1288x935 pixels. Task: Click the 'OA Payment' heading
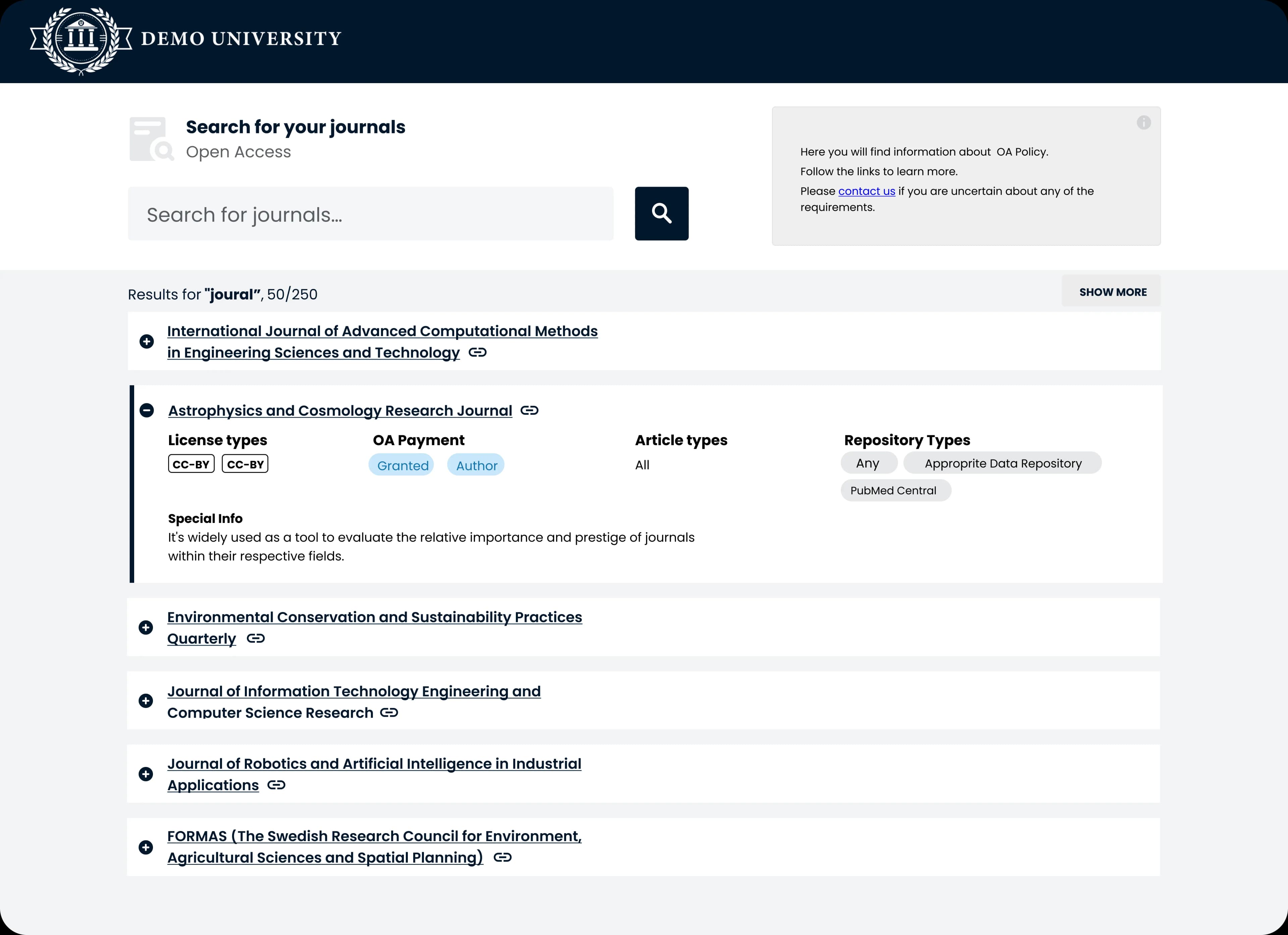point(419,440)
